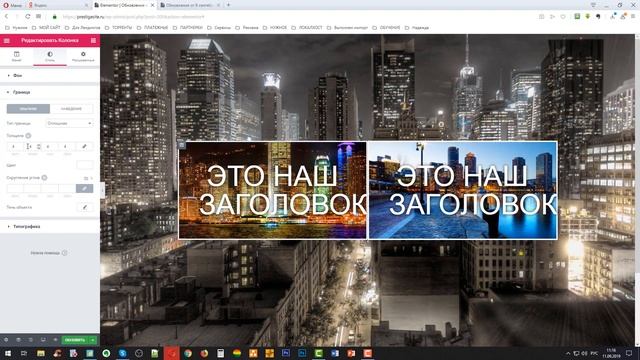Open the History icon in footer
The width and height of the screenshot is (640, 360).
[31, 340]
